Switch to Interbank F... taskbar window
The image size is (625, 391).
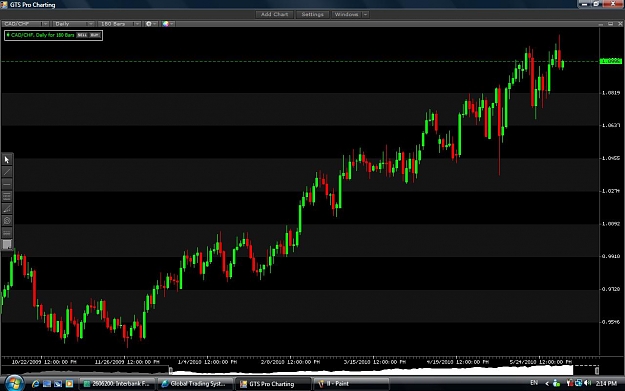[x=117, y=384]
